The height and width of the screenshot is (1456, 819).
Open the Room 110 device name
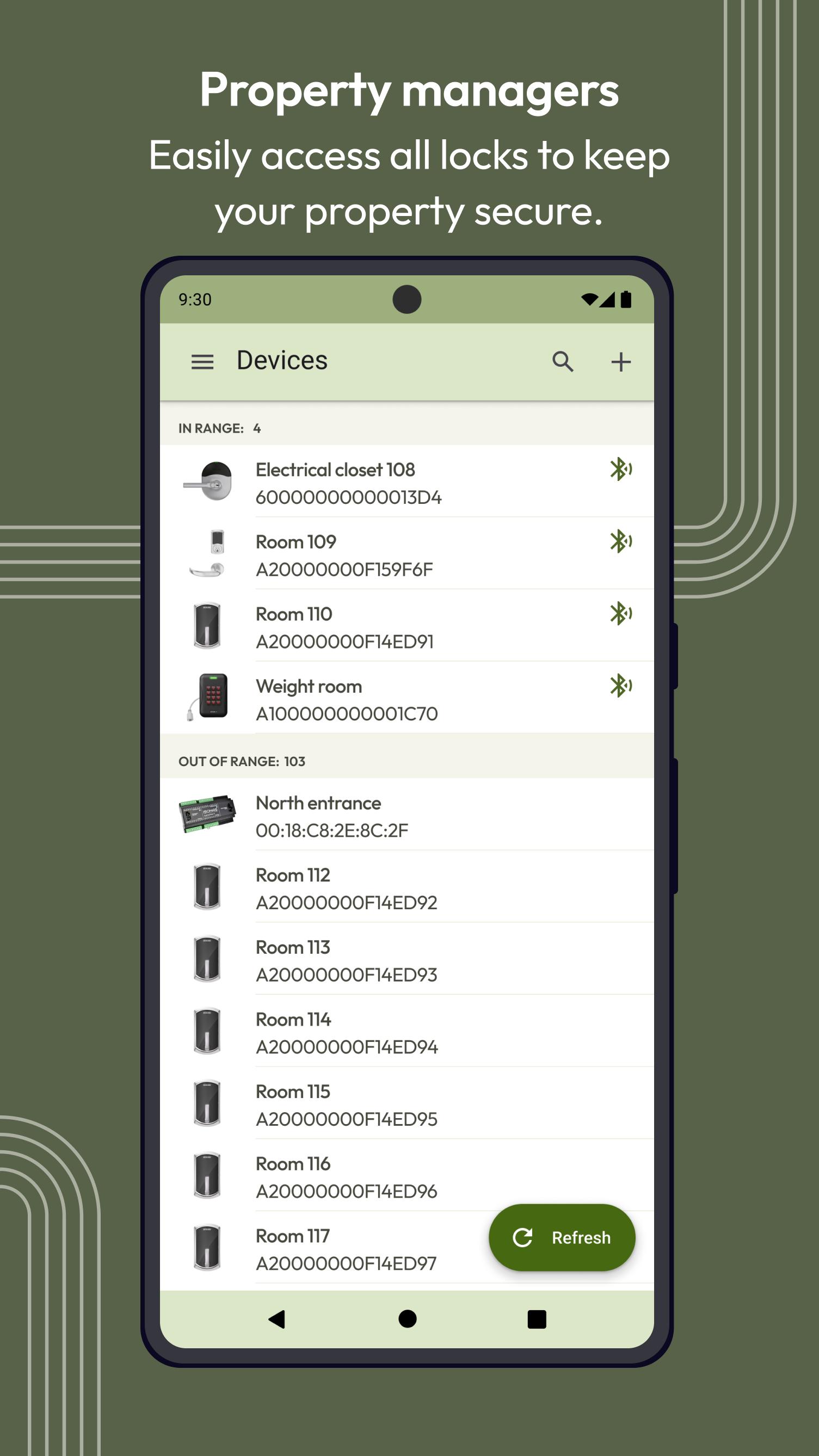tap(294, 614)
